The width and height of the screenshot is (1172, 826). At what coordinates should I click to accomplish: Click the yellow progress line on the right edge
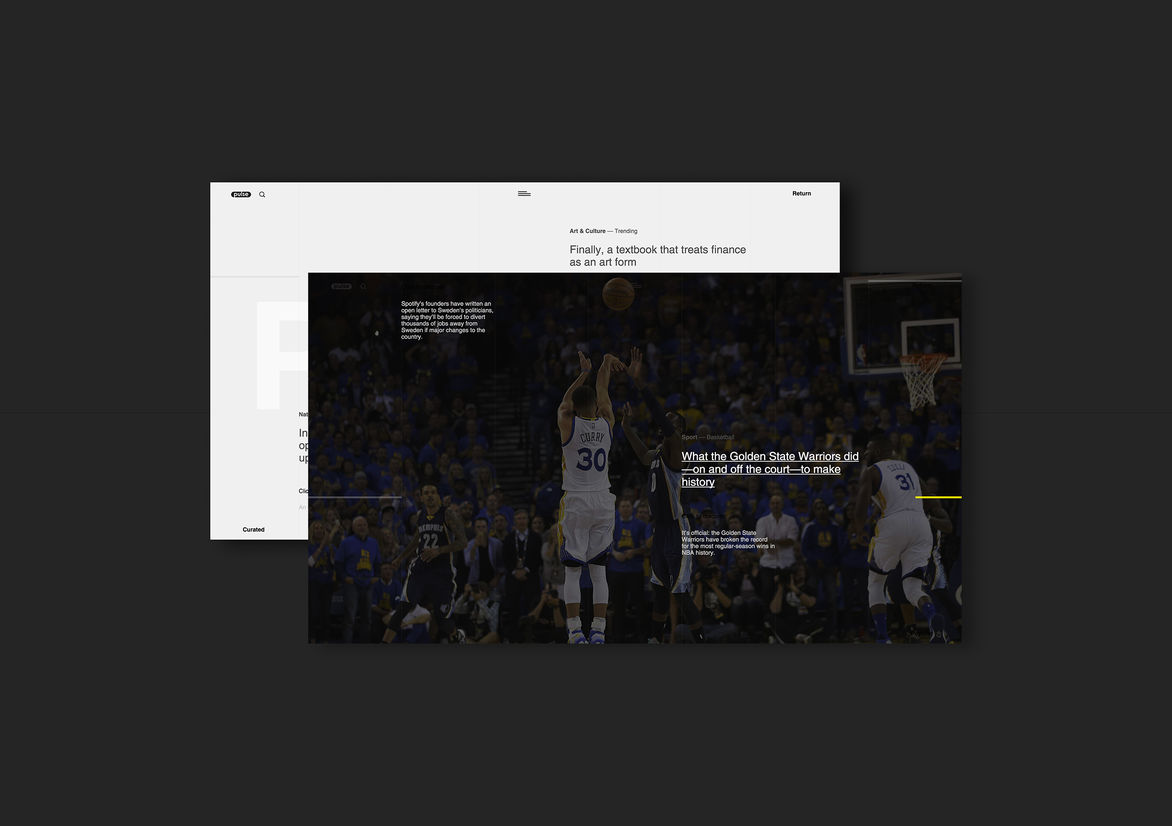[938, 497]
